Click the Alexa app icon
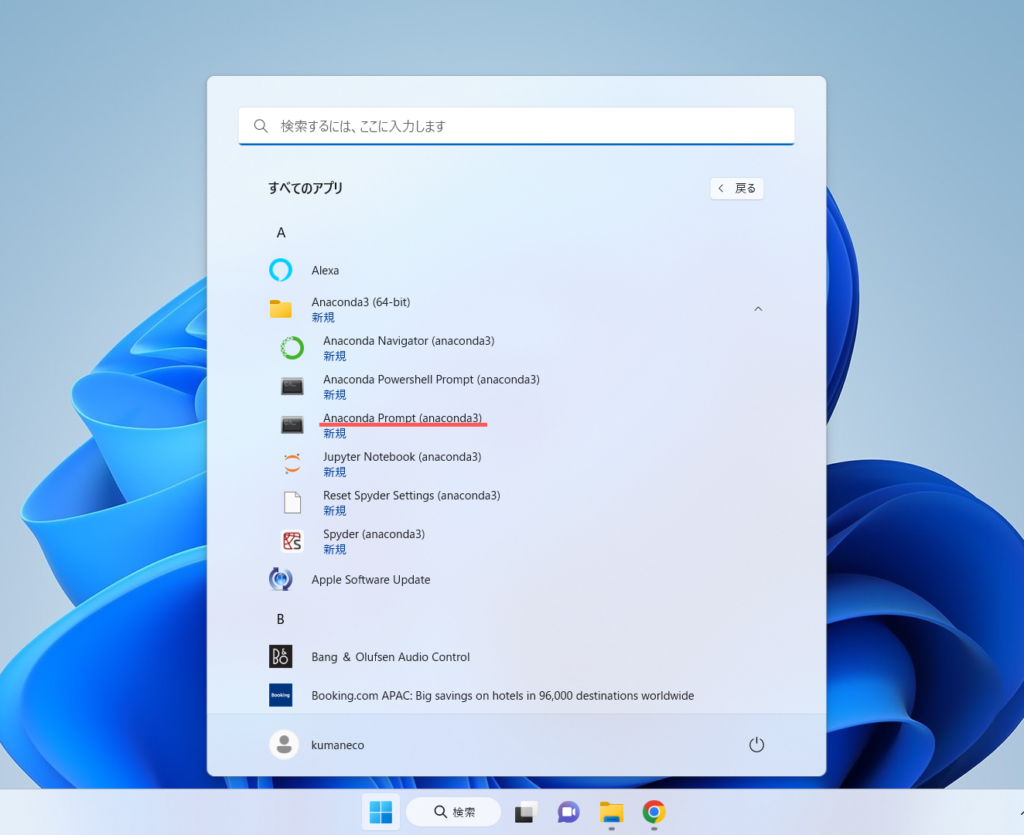This screenshot has height=835, width=1024. click(281, 270)
